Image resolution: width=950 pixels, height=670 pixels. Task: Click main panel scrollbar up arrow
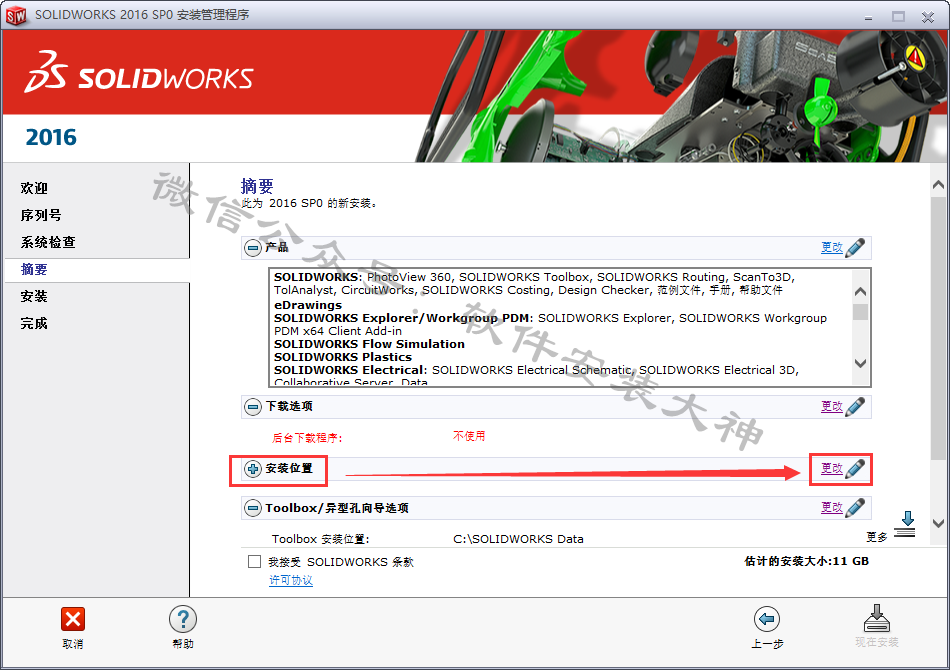click(938, 185)
